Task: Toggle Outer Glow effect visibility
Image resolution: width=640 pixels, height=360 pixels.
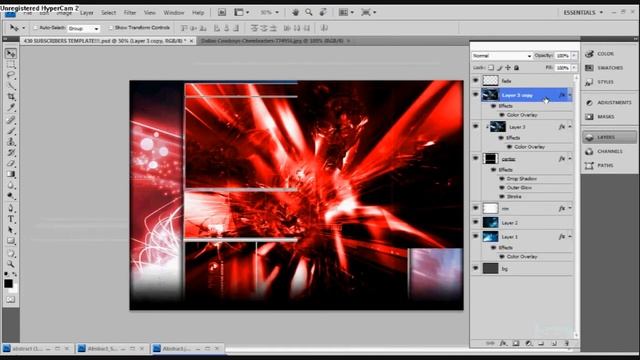Action: pos(502,188)
